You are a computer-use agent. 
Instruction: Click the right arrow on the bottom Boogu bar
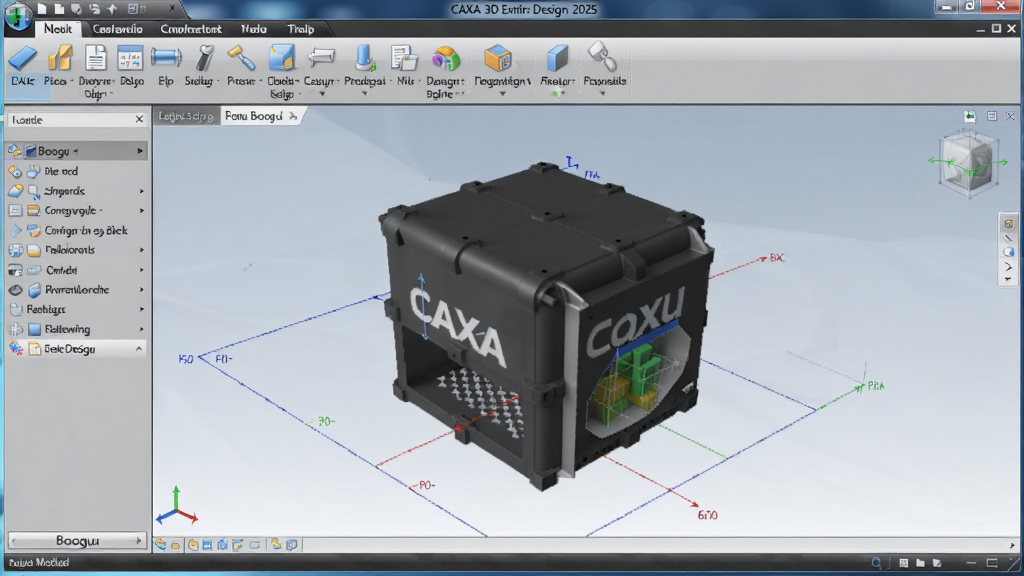tap(138, 541)
